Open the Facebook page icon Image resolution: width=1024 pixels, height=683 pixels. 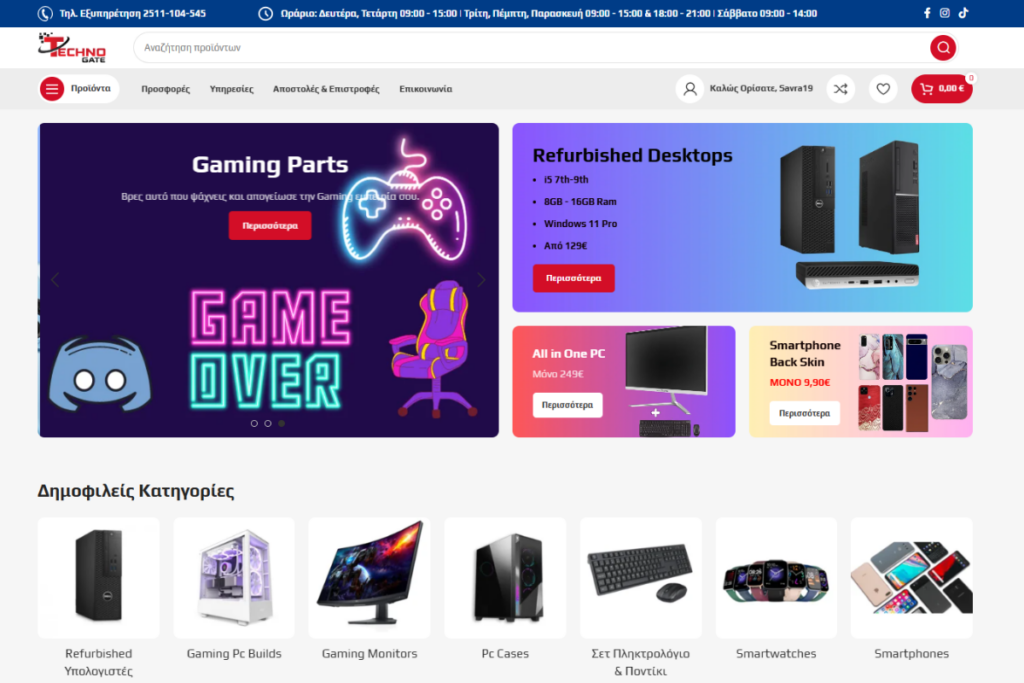click(x=927, y=13)
